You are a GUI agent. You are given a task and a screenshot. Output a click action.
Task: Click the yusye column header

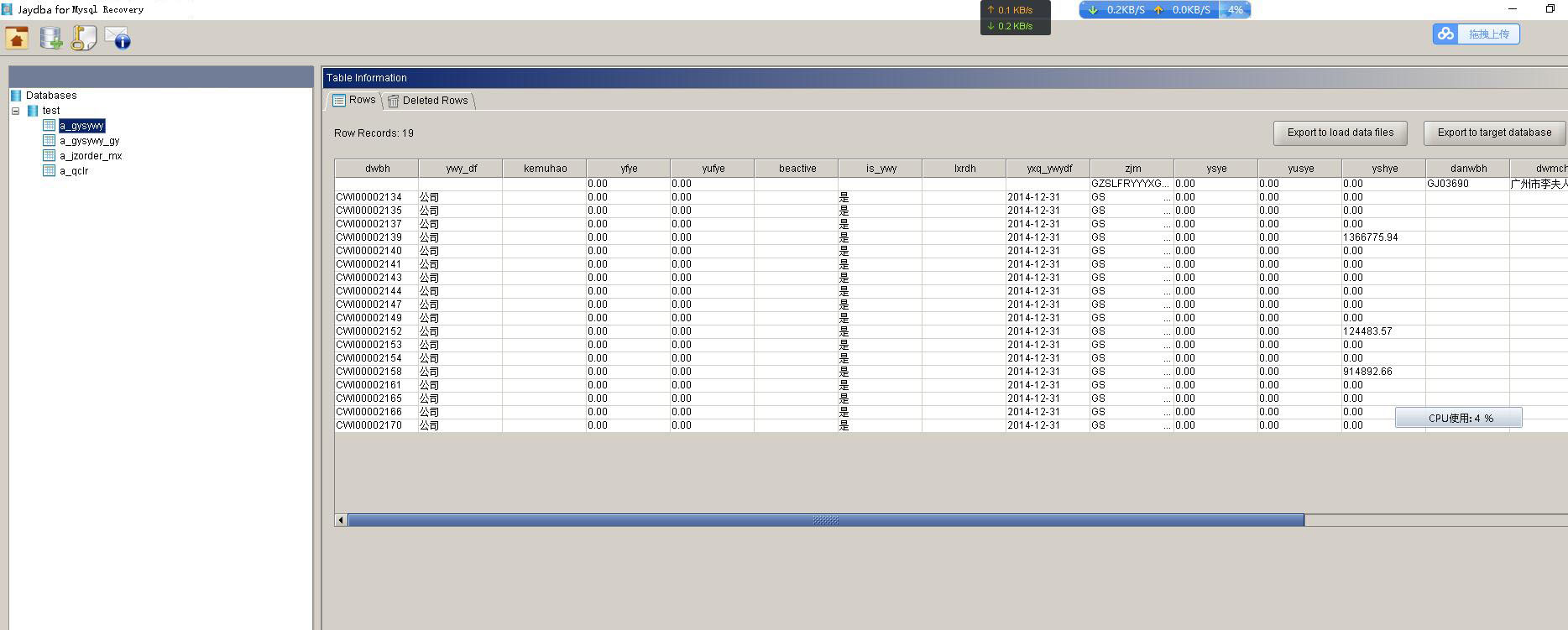pyautogui.click(x=1300, y=169)
